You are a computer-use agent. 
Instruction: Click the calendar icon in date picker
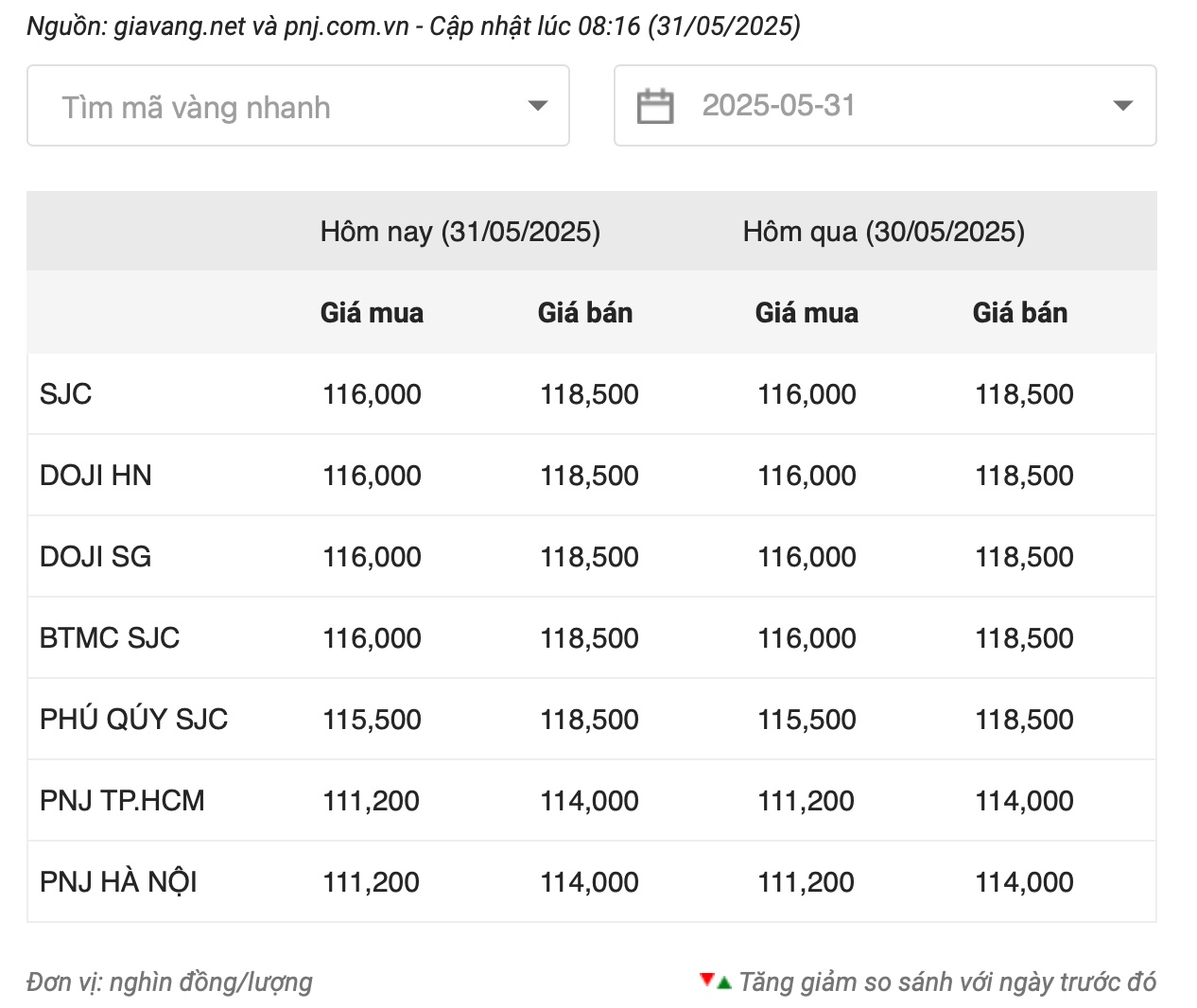(x=655, y=106)
